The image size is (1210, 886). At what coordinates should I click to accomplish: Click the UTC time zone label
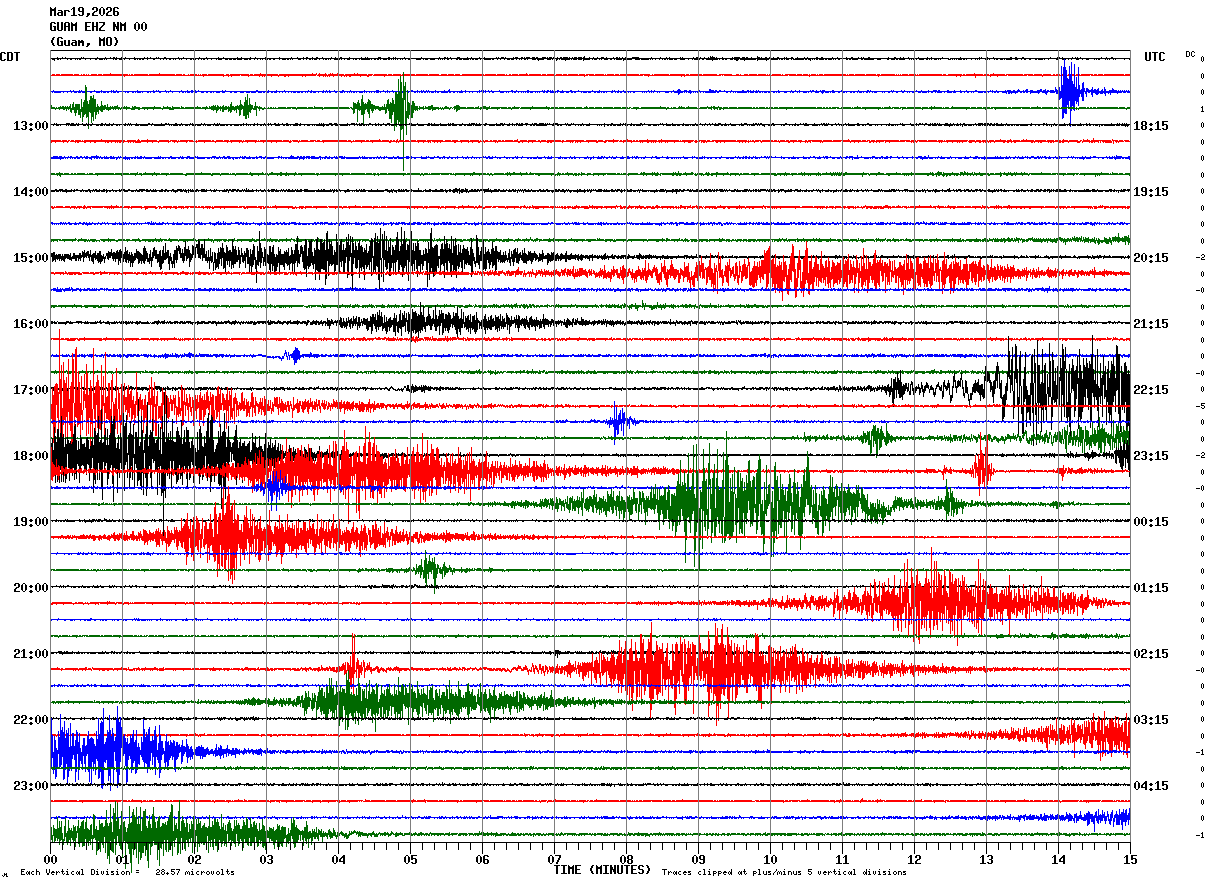point(1155,57)
